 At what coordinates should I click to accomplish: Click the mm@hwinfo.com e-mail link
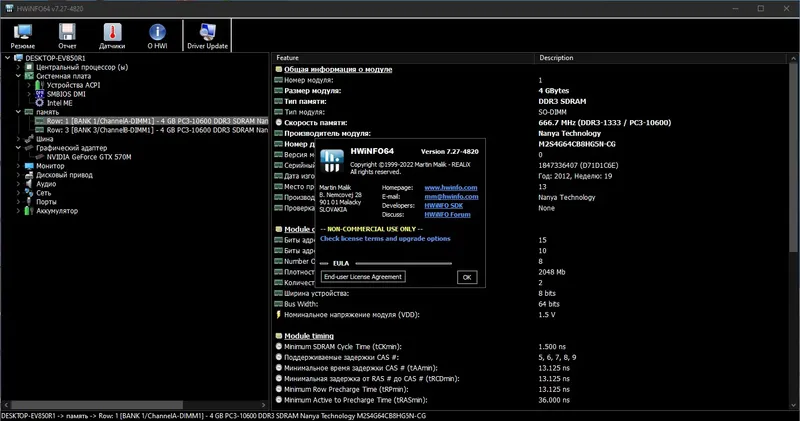(451, 196)
